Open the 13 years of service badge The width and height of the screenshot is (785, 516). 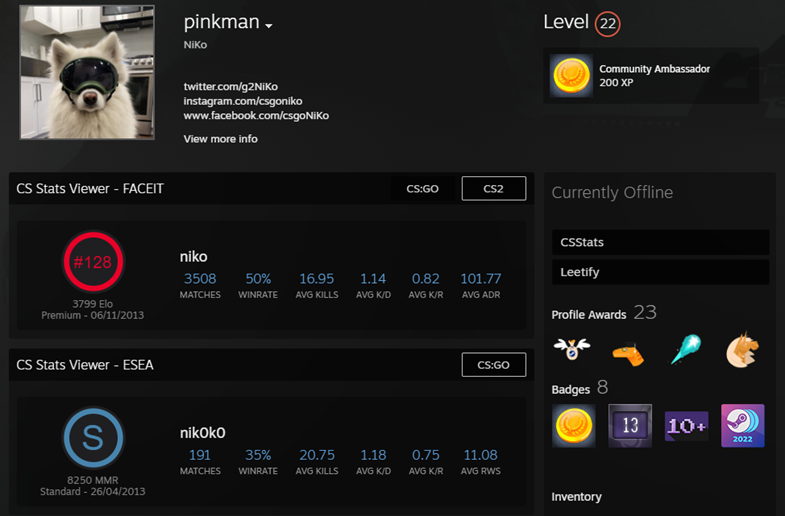tap(630, 425)
